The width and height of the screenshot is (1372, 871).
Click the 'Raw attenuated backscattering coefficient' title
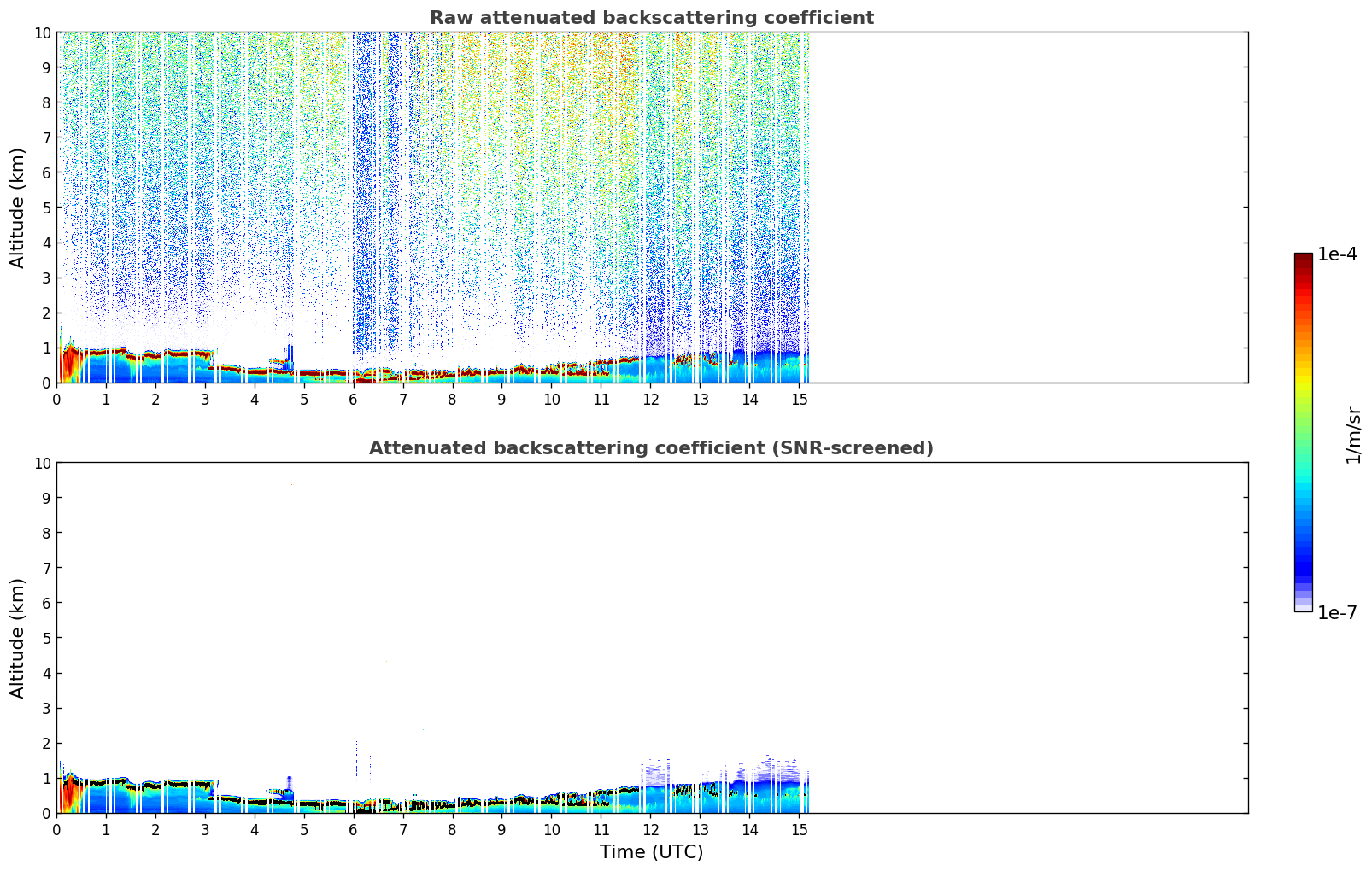coord(651,18)
